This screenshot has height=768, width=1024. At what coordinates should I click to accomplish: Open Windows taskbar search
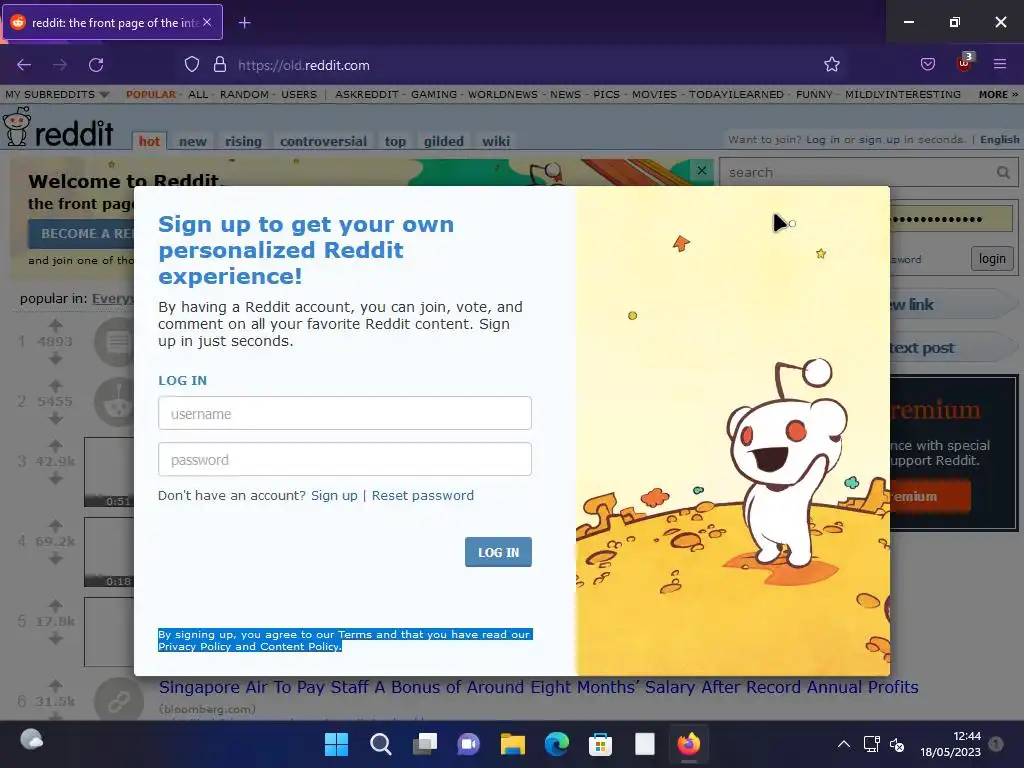[x=381, y=744]
